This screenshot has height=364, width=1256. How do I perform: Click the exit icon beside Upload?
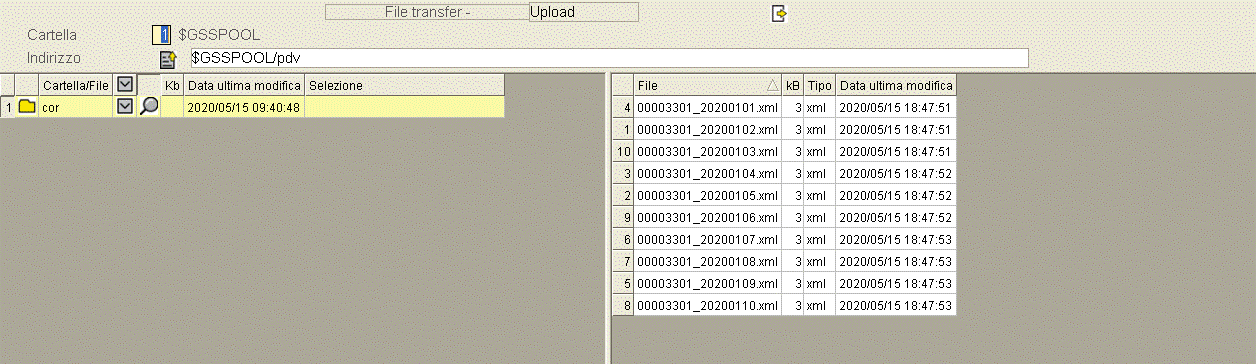(x=780, y=13)
